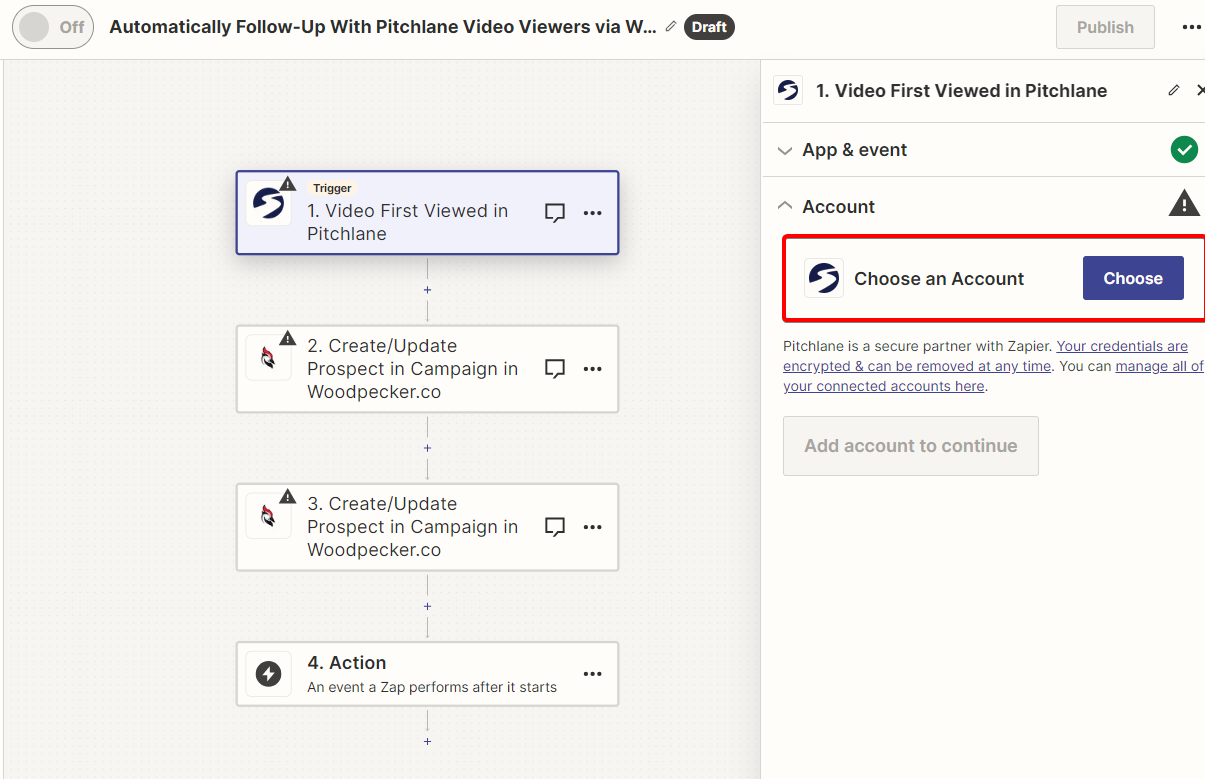Screen dimensions: 1205x779
Task: Open top-right more options menu
Action: pyautogui.click(x=1191, y=27)
